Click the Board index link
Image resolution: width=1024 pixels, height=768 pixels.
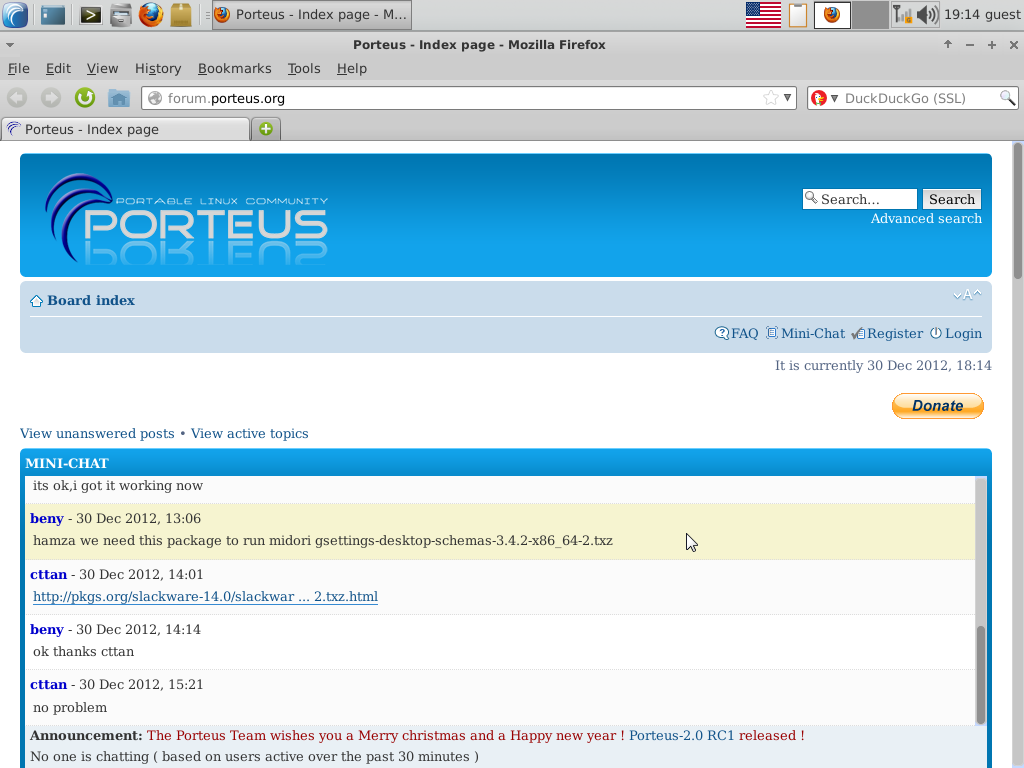[x=91, y=300]
